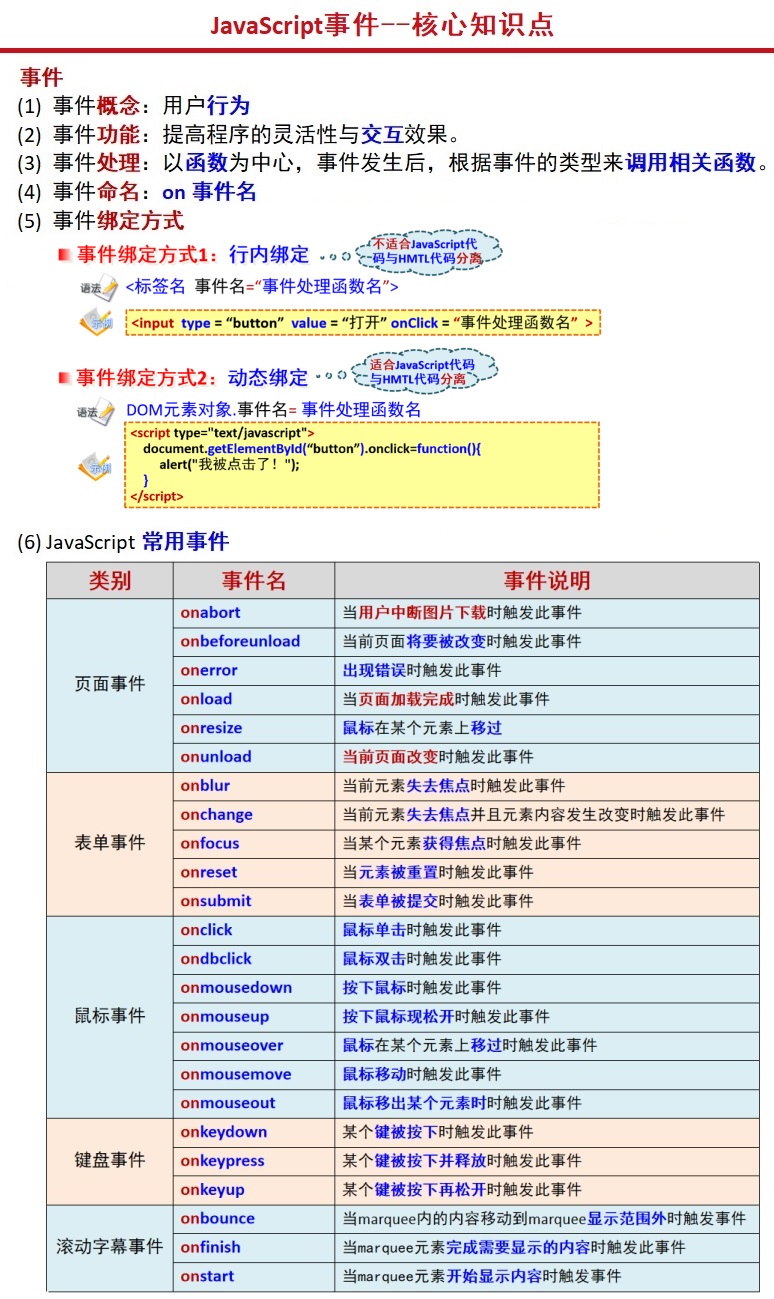The image size is (774, 1299).
Task: Click the description 鼠标移出某个元素时触发此事件
Action: click(x=462, y=1103)
